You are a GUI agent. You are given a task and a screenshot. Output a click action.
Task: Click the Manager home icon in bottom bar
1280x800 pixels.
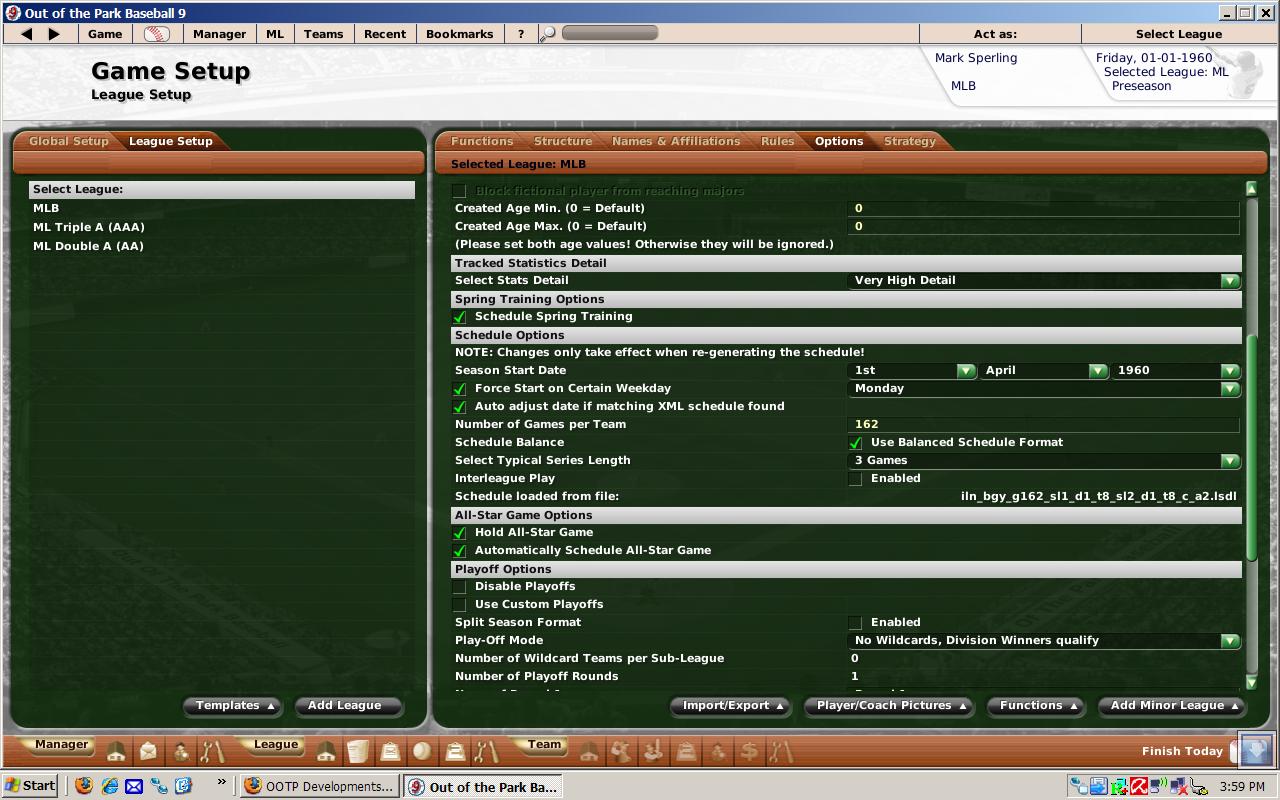point(116,751)
